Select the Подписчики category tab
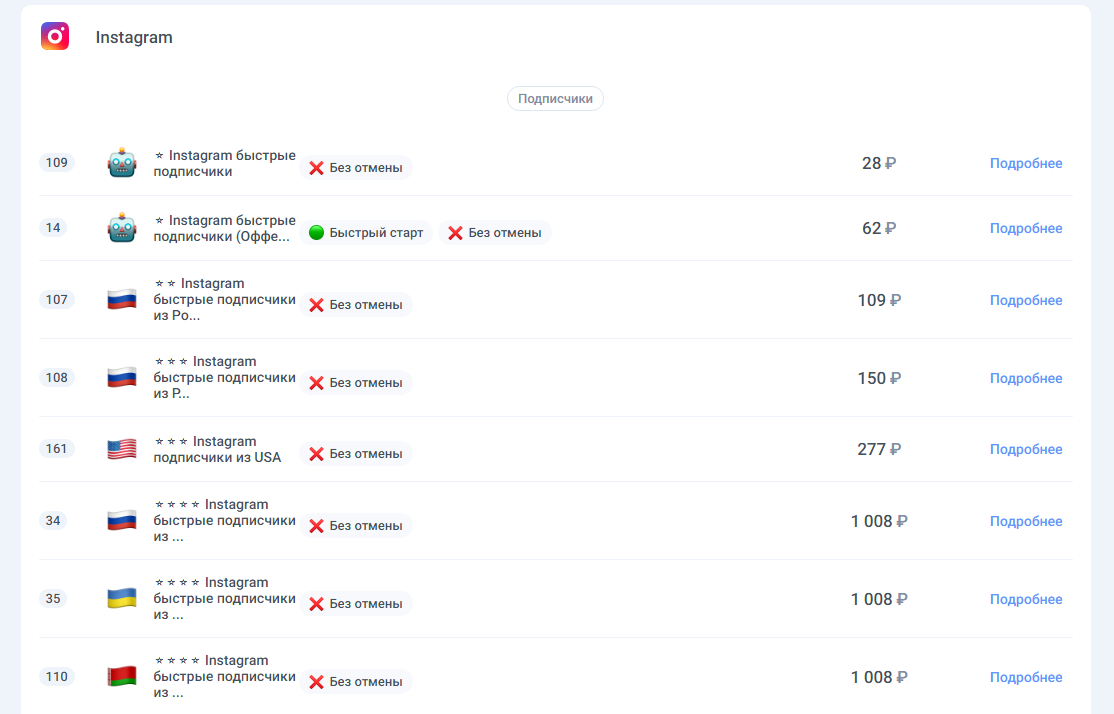The height and width of the screenshot is (714, 1114). 556,99
